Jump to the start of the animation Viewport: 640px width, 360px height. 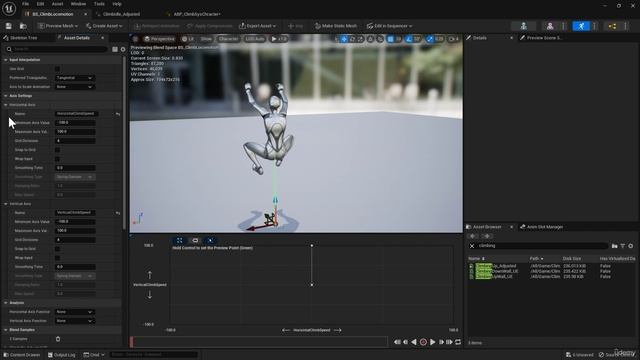pos(397,342)
